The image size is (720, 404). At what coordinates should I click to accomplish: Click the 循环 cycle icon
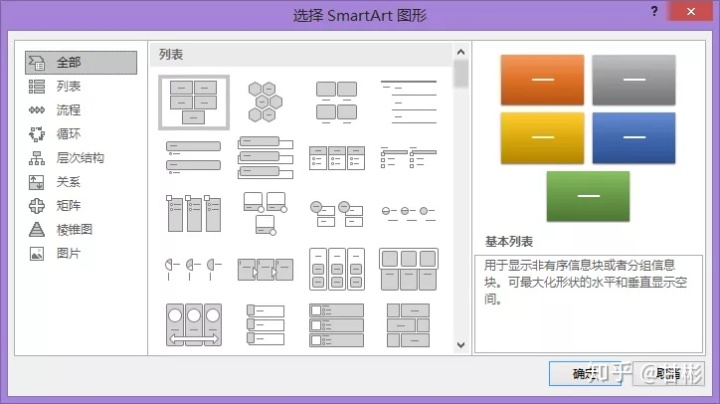[37, 134]
